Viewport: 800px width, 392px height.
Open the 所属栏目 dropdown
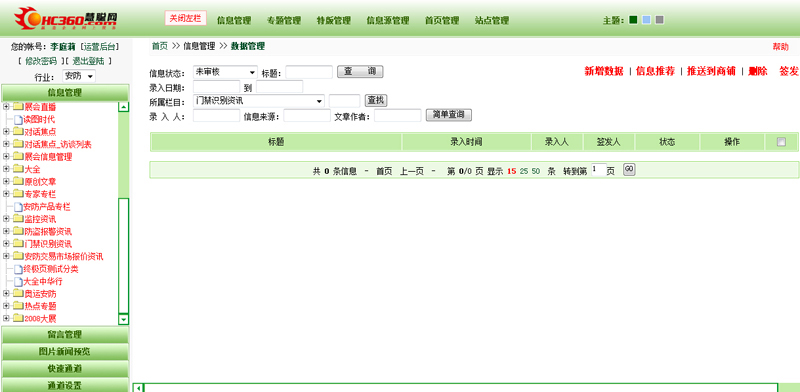pyautogui.click(x=258, y=101)
